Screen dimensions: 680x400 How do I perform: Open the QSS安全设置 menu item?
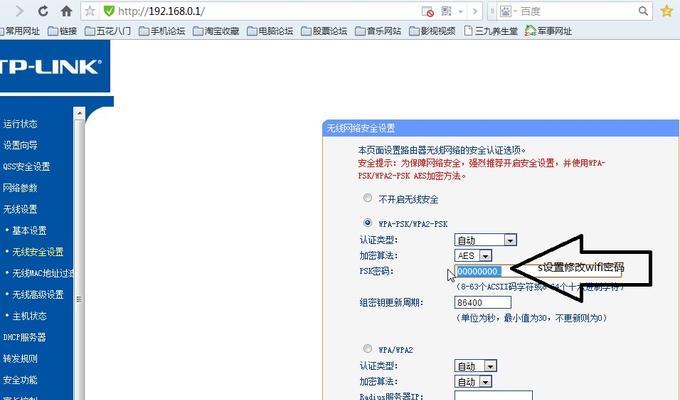pyautogui.click(x=26, y=167)
